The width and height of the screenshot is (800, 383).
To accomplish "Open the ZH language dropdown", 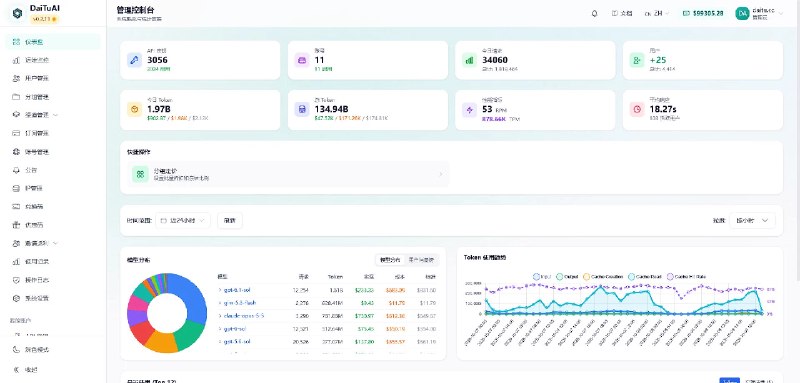I will (657, 14).
